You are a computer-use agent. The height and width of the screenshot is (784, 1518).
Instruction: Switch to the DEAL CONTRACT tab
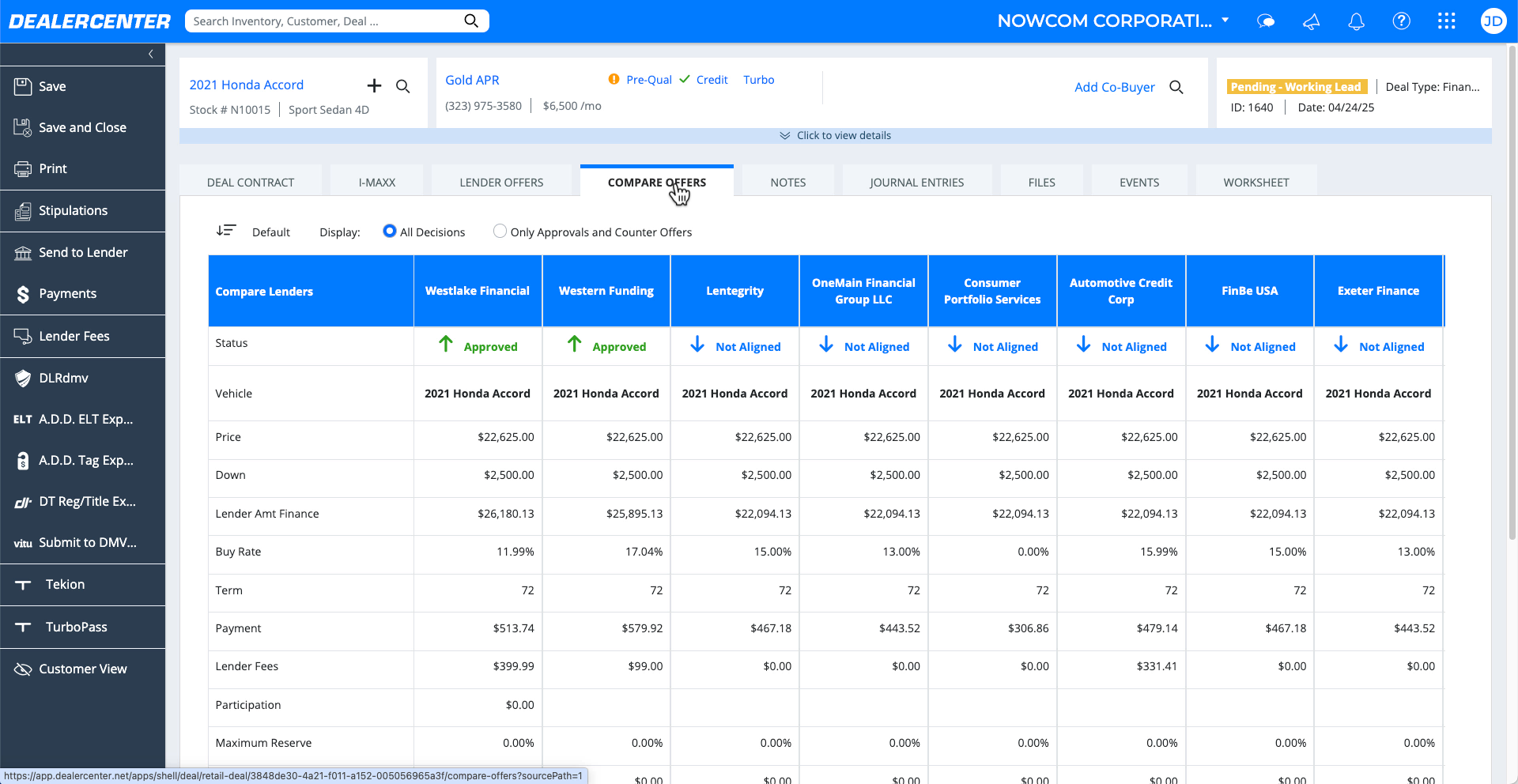click(251, 183)
